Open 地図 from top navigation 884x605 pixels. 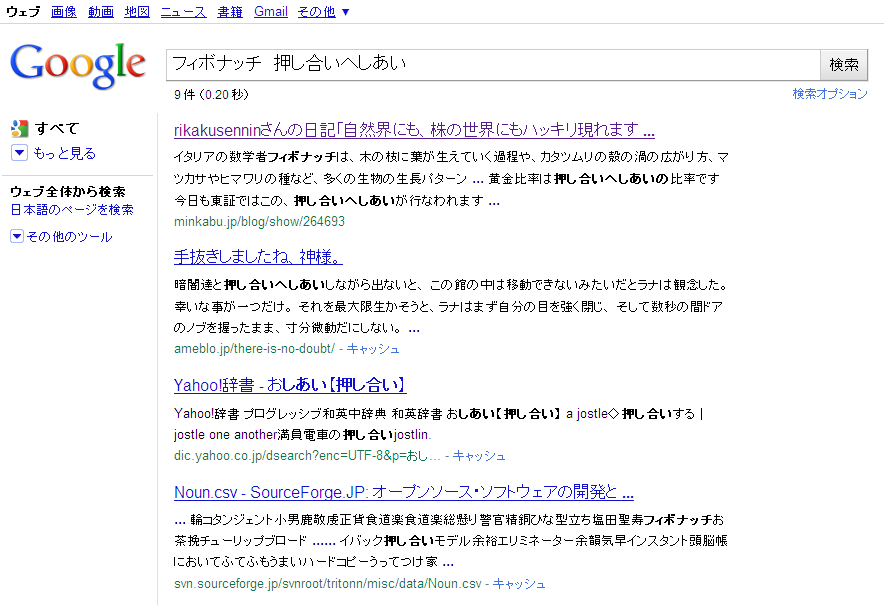point(137,12)
